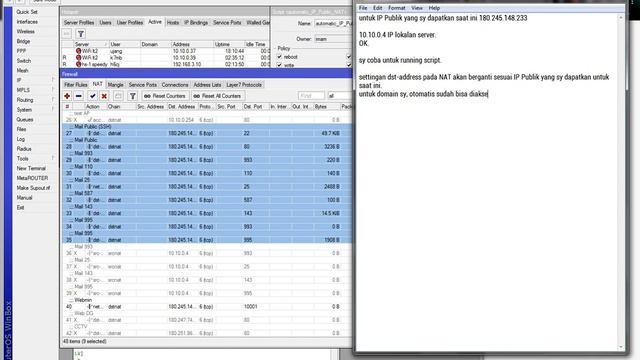Add a new NAT rule with plus icon
The width and height of the screenshot is (640, 360).
[67, 96]
